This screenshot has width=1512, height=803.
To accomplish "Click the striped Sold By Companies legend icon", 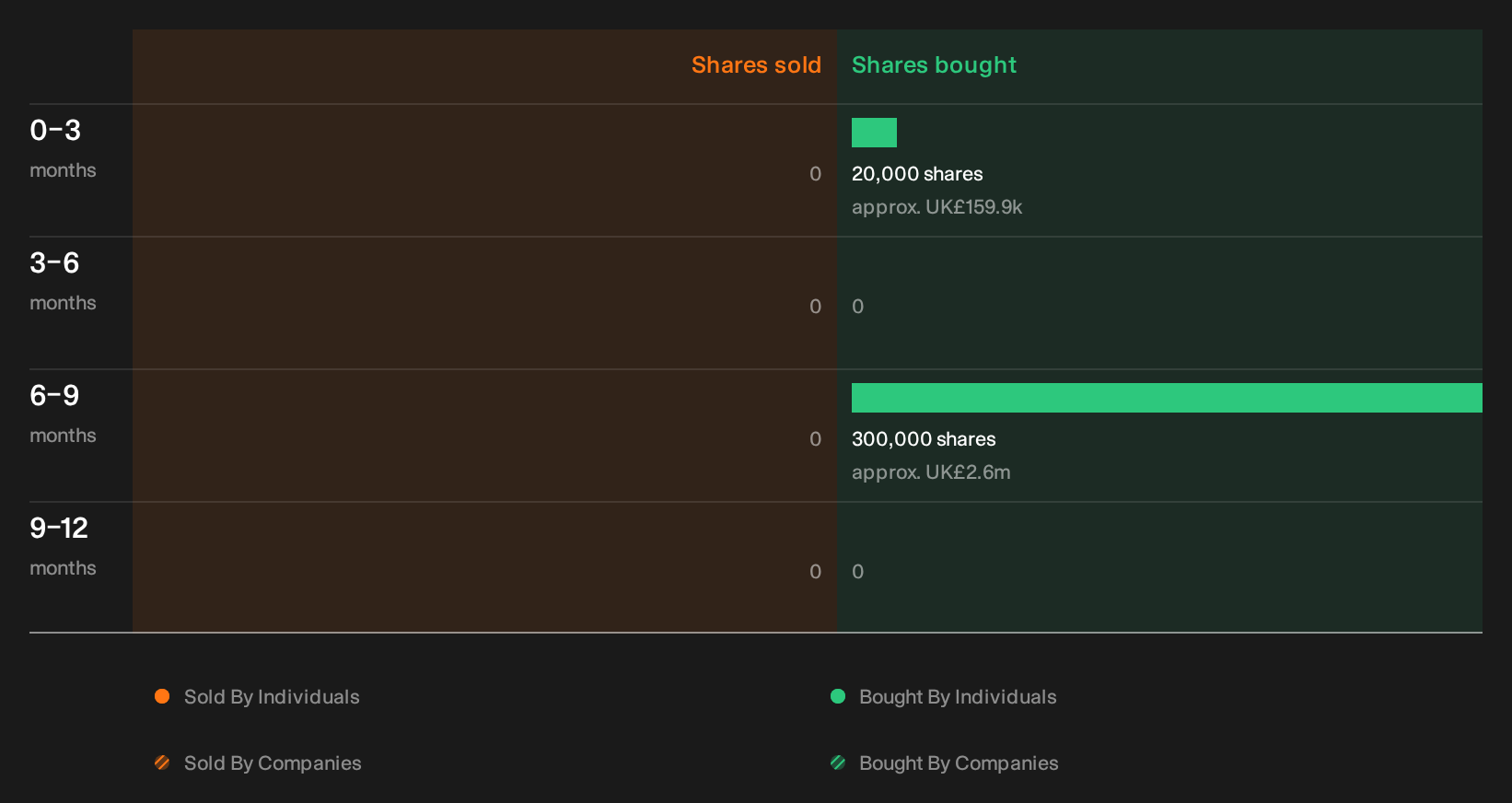I will [x=162, y=762].
